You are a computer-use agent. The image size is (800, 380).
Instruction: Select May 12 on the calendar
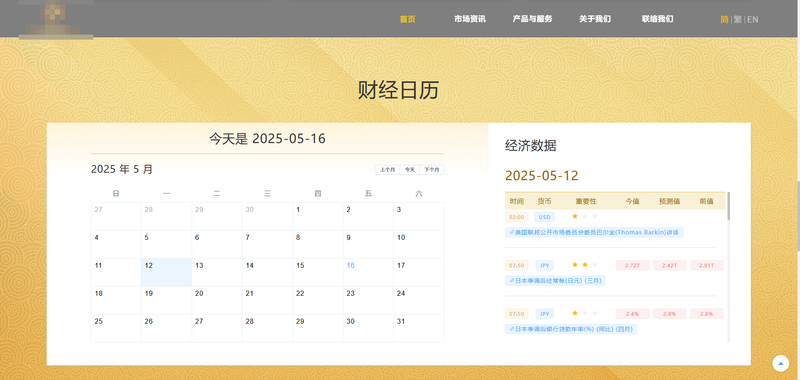click(166, 272)
